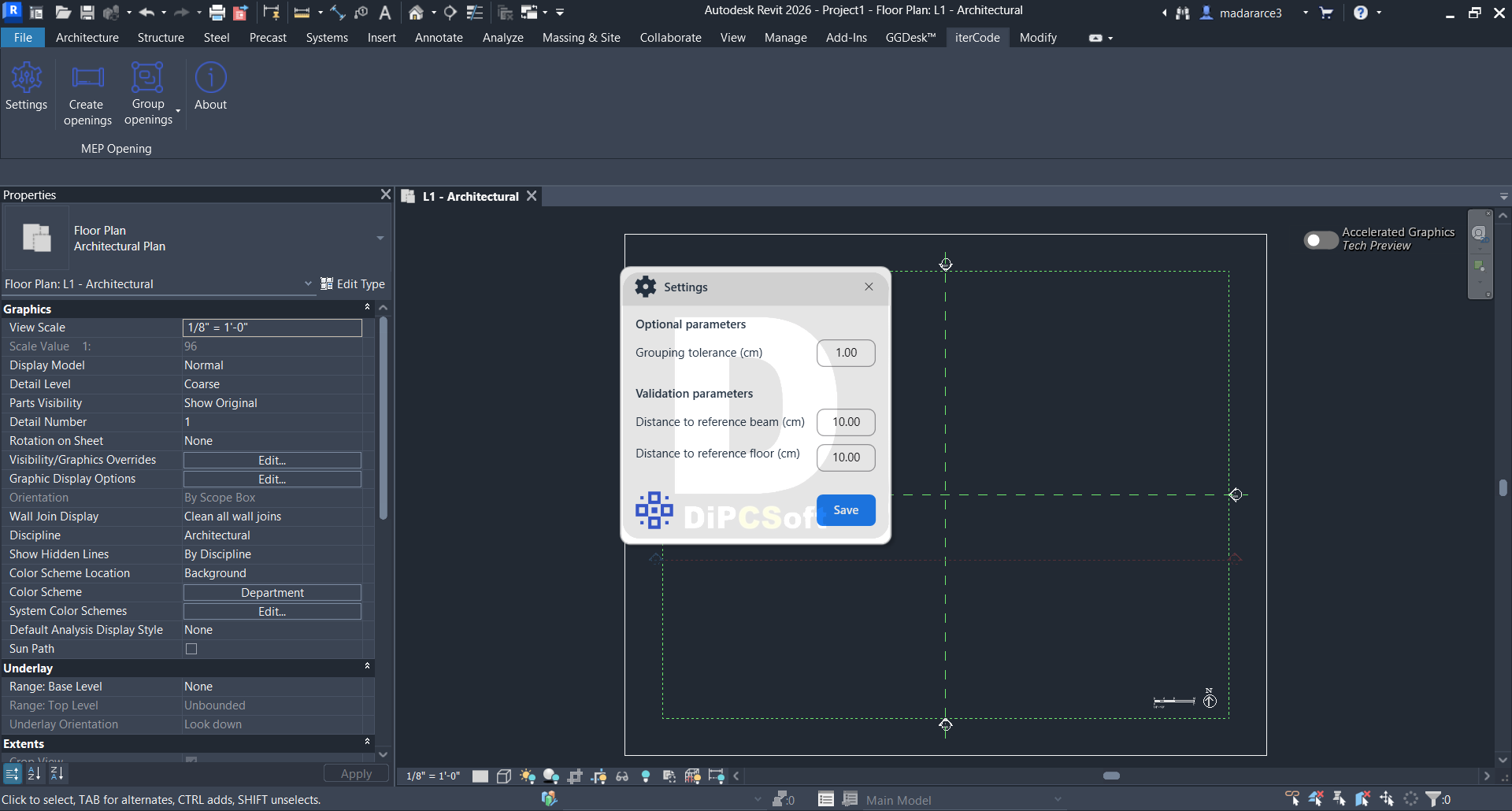
Task: Click Drag Elements on Selection icon
Action: tap(1387, 799)
